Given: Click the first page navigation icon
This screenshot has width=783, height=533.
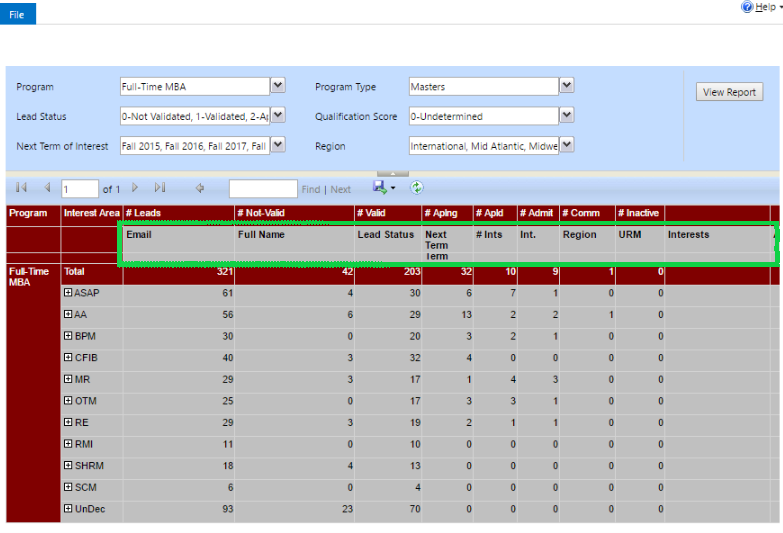Looking at the screenshot, I should [21, 188].
